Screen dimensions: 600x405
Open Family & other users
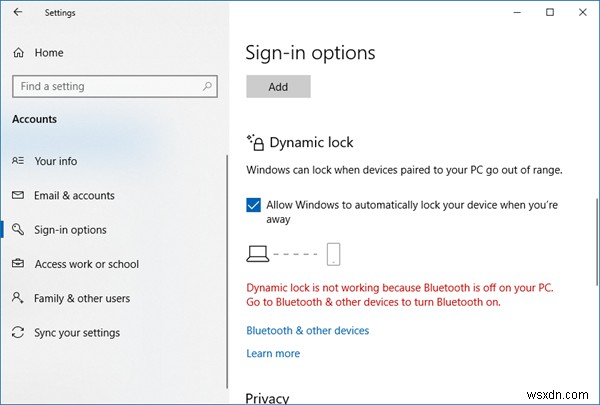click(82, 298)
